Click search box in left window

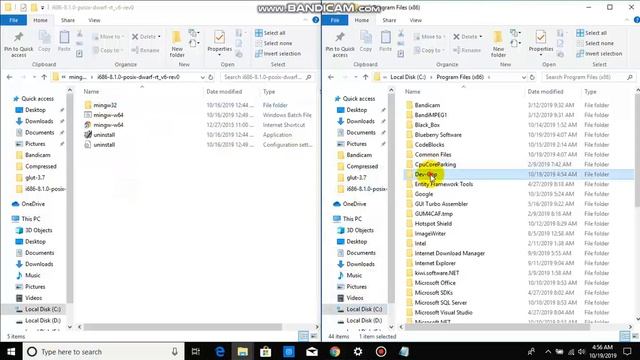click(x=268, y=77)
